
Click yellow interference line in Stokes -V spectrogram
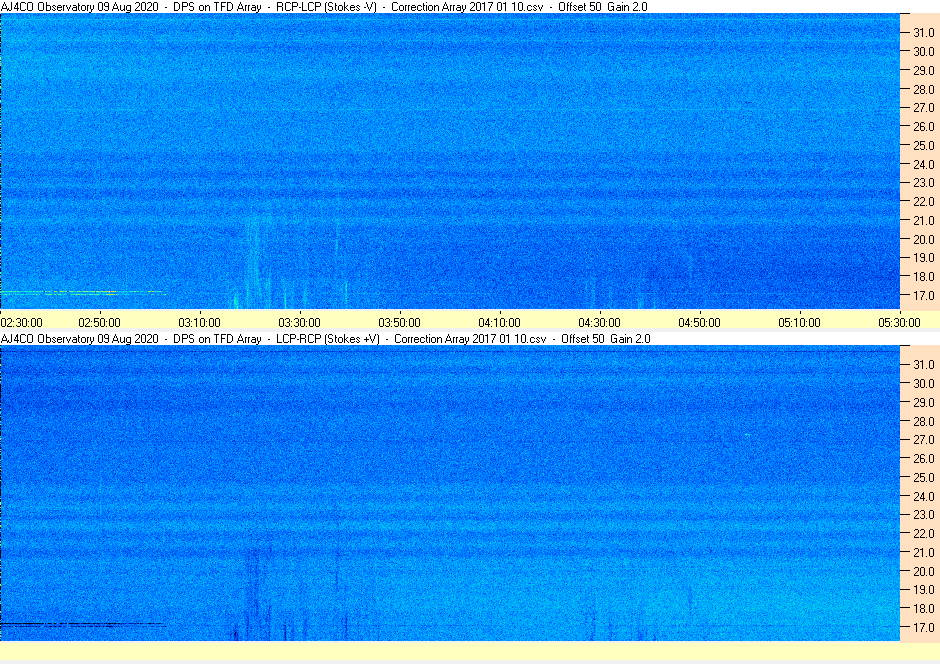[83, 292]
